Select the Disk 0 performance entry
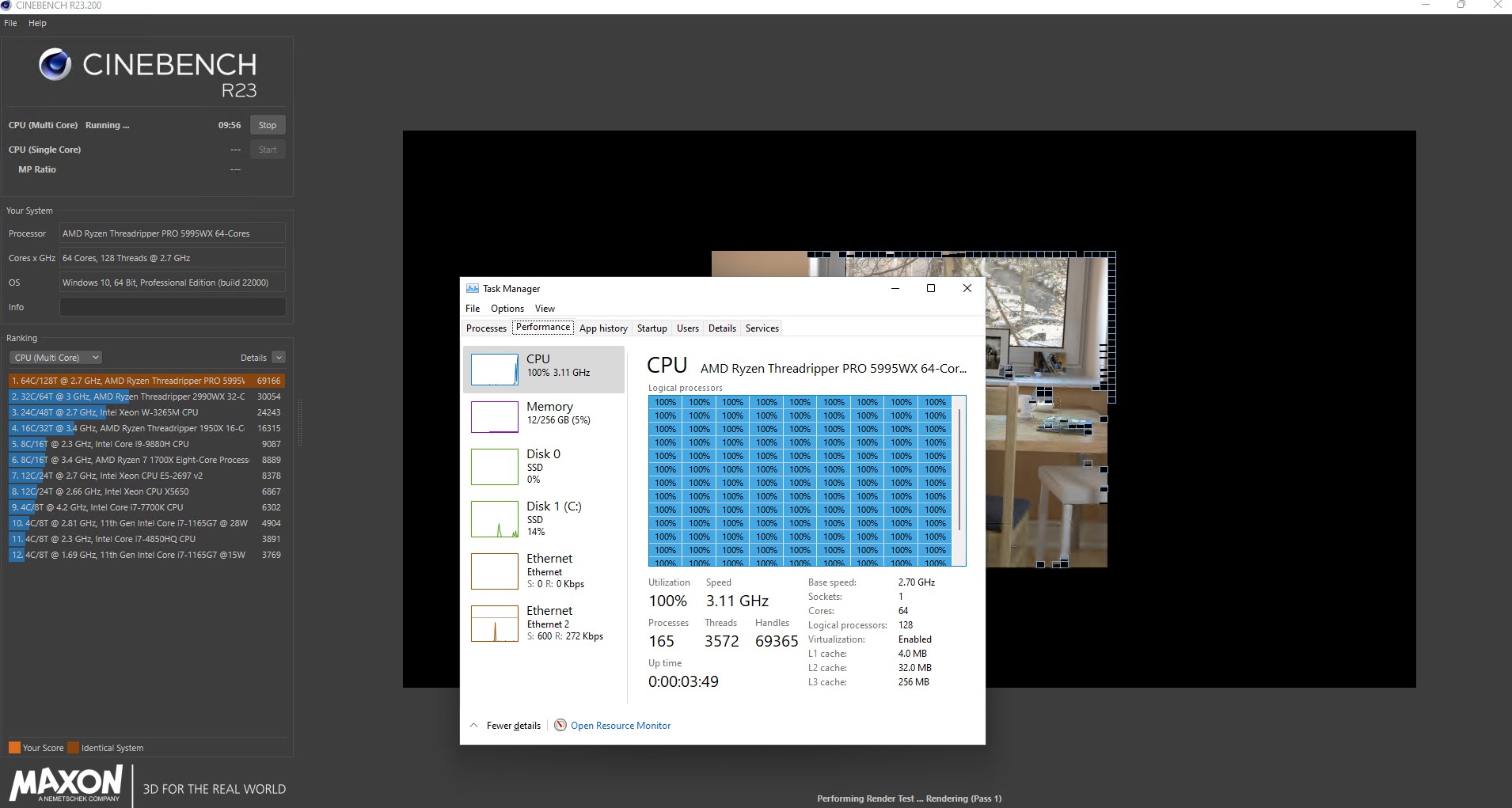This screenshot has height=808, width=1512. coord(543,466)
